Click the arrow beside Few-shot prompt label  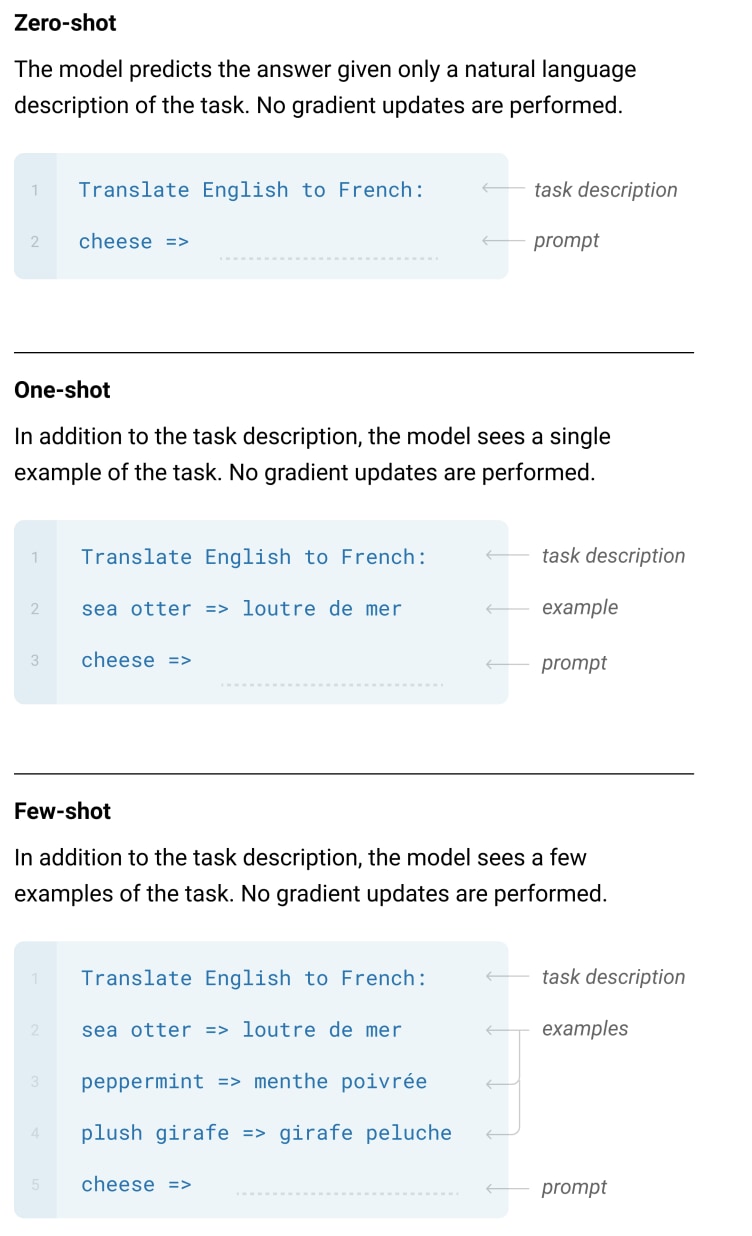point(505,1187)
